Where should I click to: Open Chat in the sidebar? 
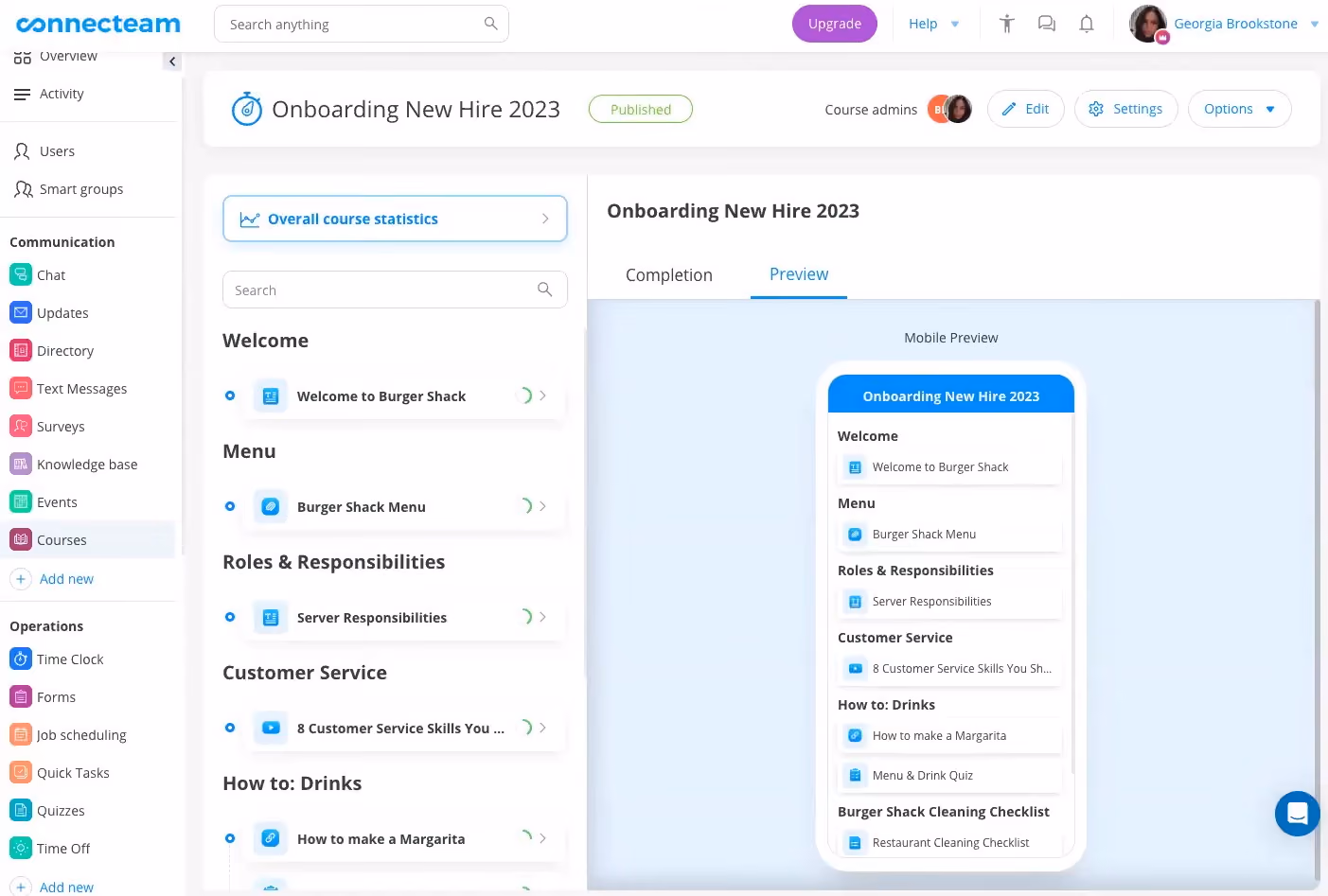[51, 275]
